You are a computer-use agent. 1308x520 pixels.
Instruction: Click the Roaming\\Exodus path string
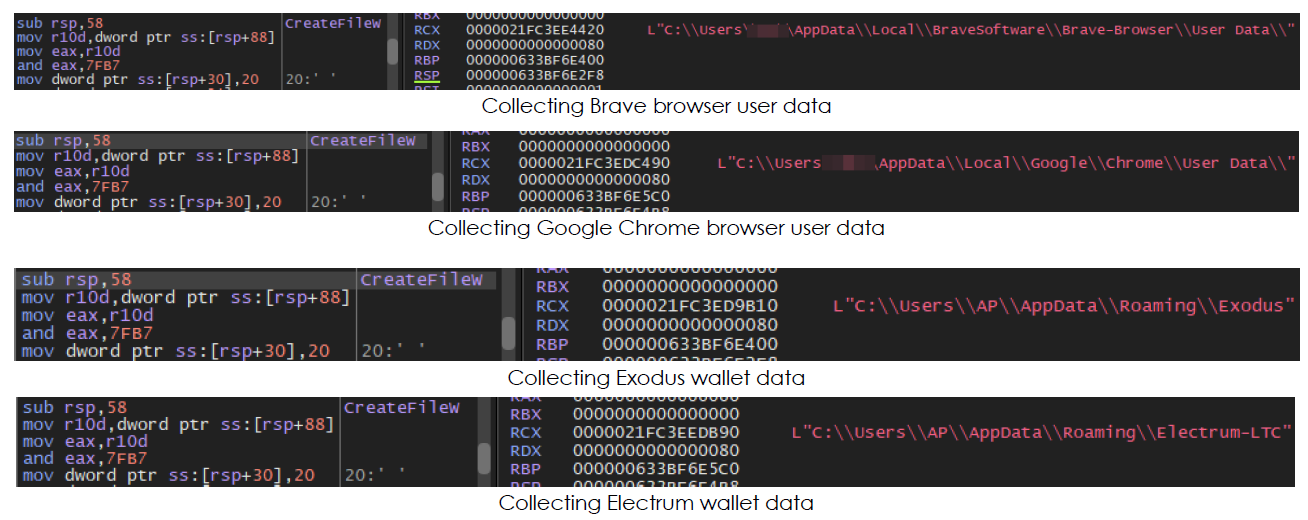pos(1064,306)
